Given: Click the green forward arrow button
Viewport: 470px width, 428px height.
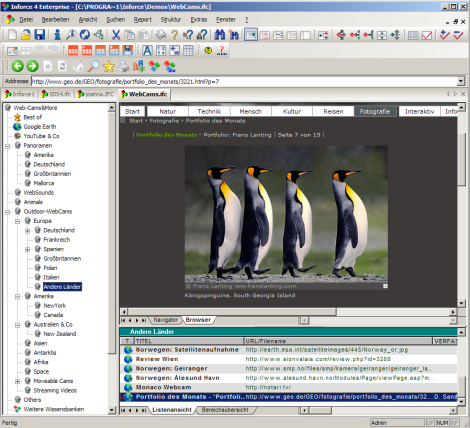Looking at the screenshot, I should click(x=32, y=66).
